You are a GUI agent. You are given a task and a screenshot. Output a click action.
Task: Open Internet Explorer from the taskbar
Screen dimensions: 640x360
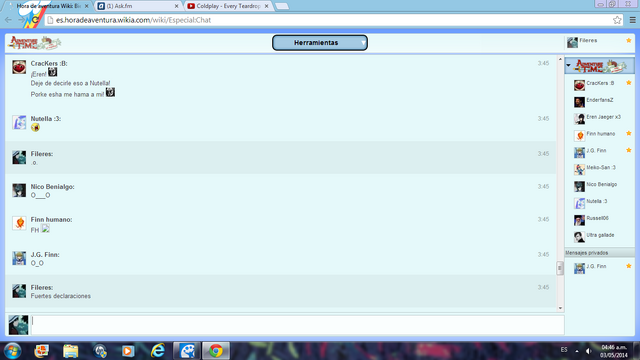pyautogui.click(x=158, y=351)
